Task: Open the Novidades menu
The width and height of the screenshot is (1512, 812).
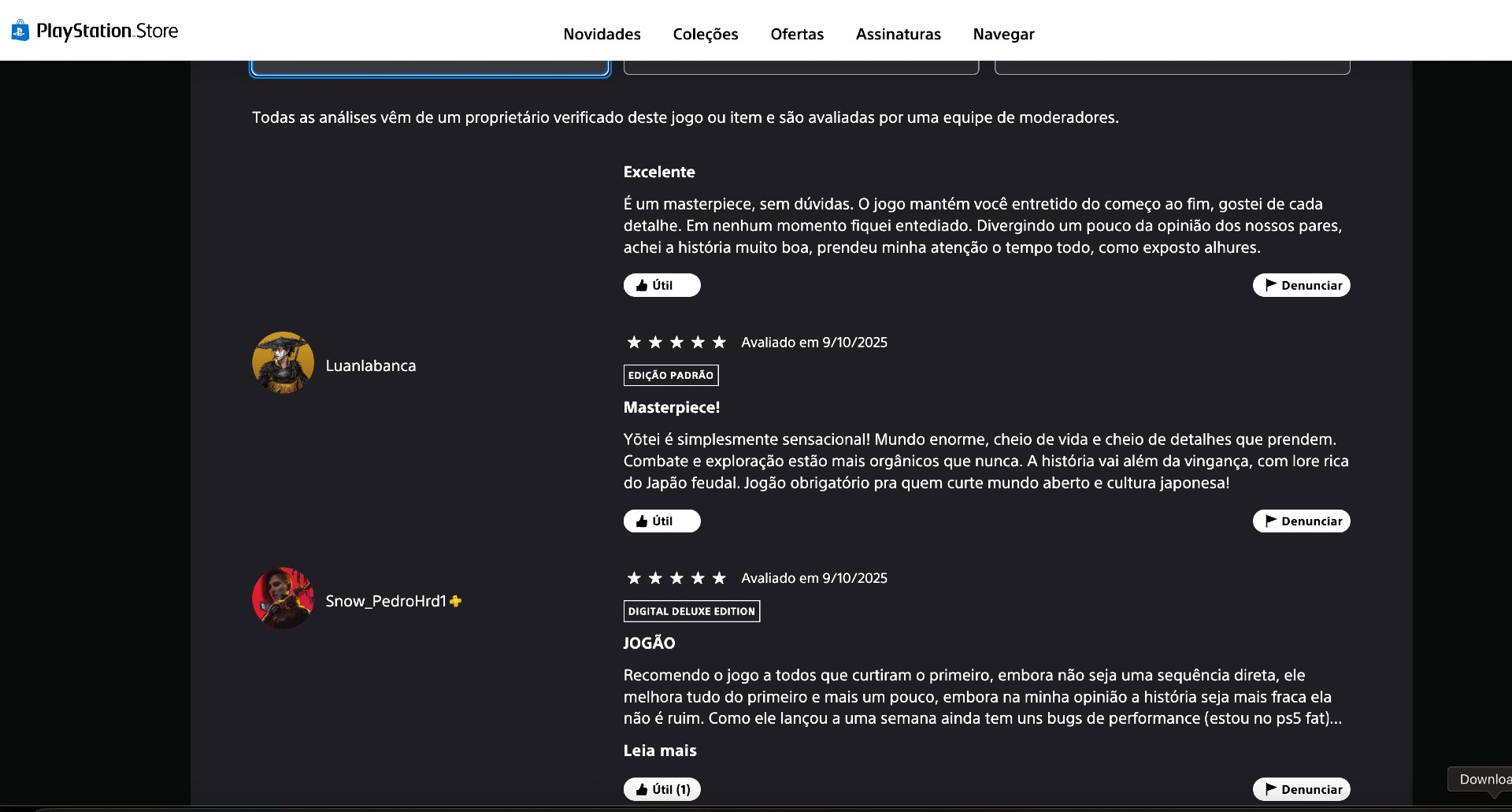Action: [602, 34]
